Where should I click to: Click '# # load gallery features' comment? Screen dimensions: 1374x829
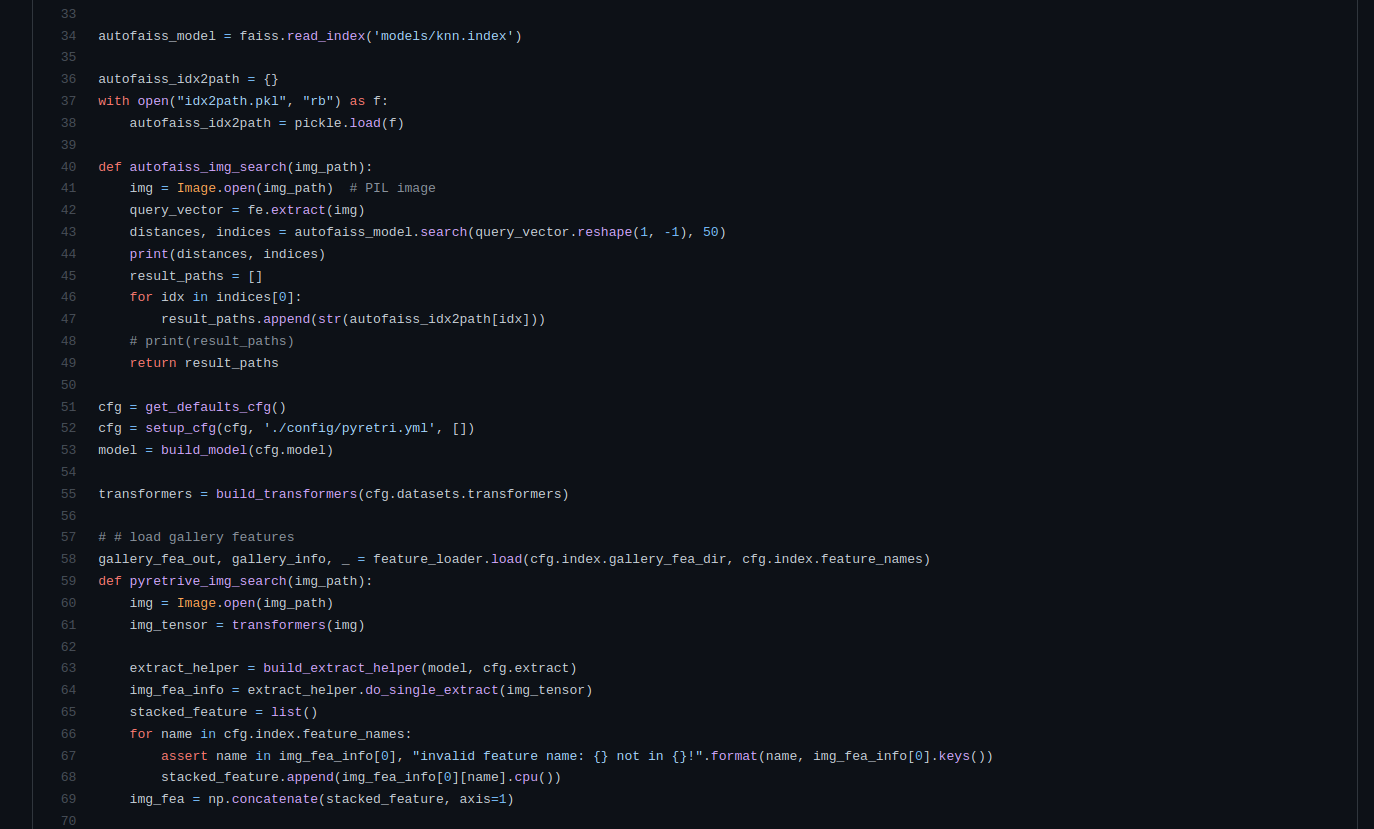(196, 537)
